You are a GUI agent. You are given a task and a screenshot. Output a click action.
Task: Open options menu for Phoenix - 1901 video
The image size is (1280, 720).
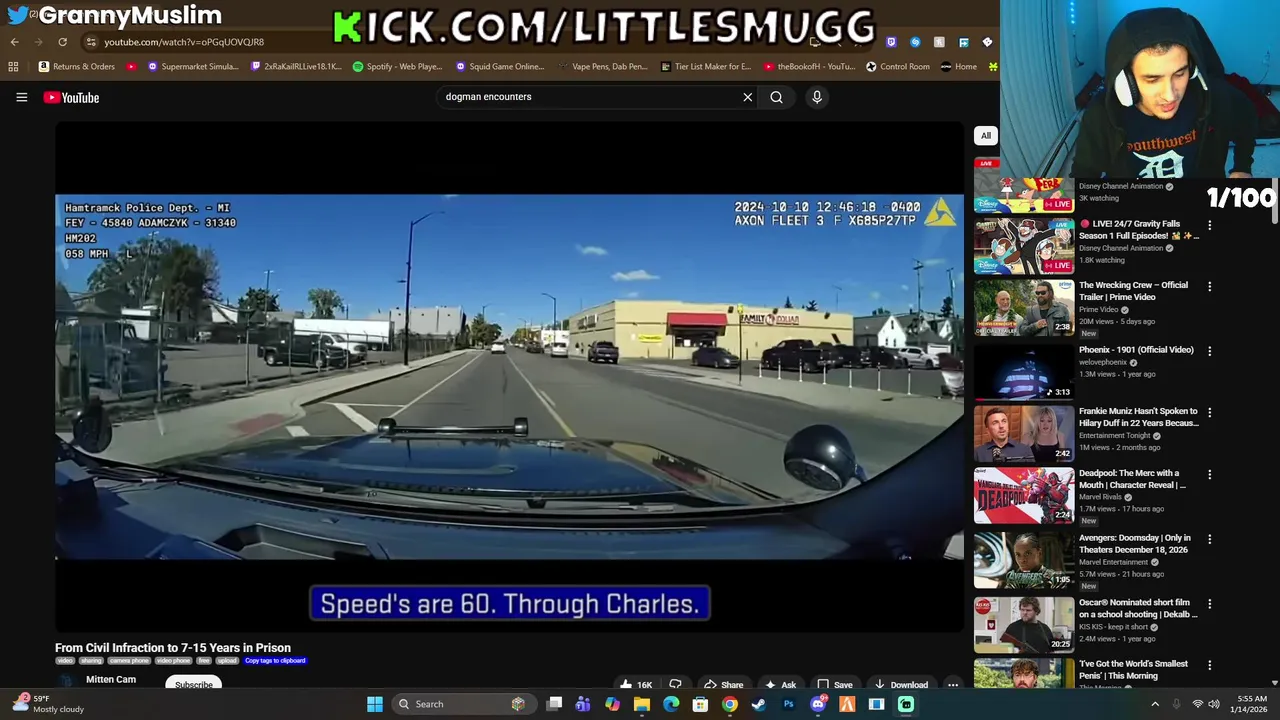tap(1209, 351)
